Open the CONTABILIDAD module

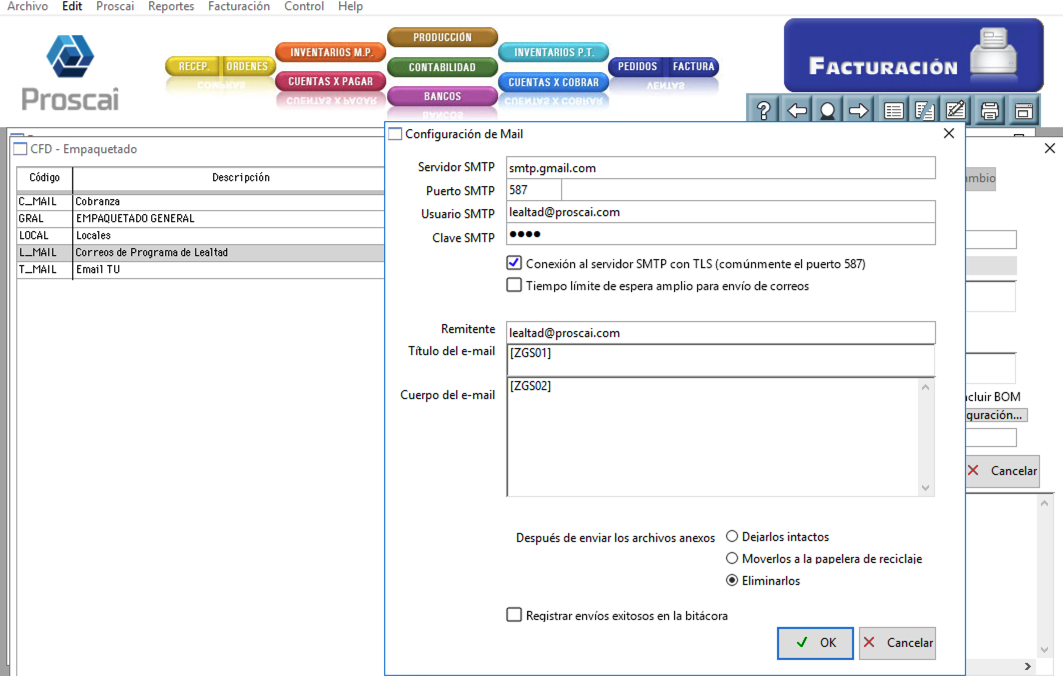pos(442,67)
